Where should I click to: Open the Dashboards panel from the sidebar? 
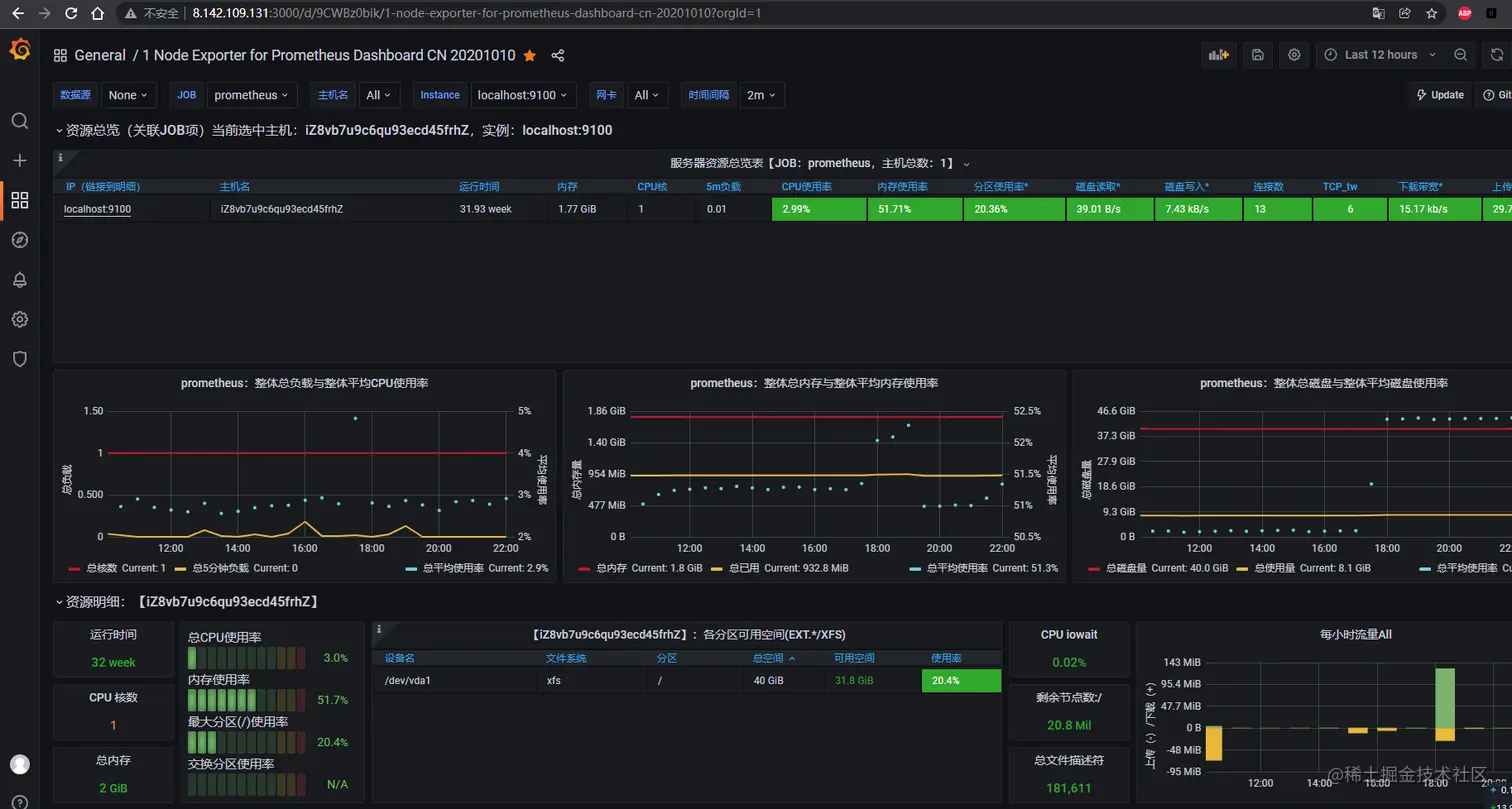(19, 200)
